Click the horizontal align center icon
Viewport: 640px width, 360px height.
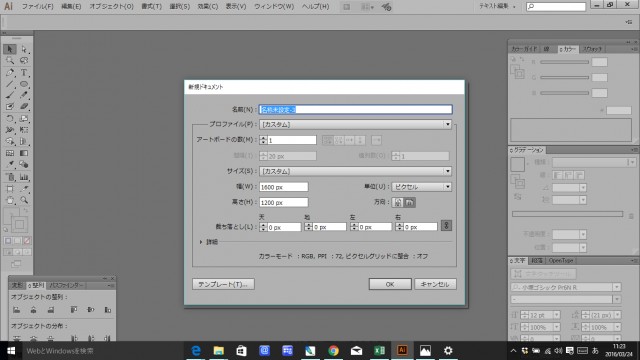tap(33, 310)
